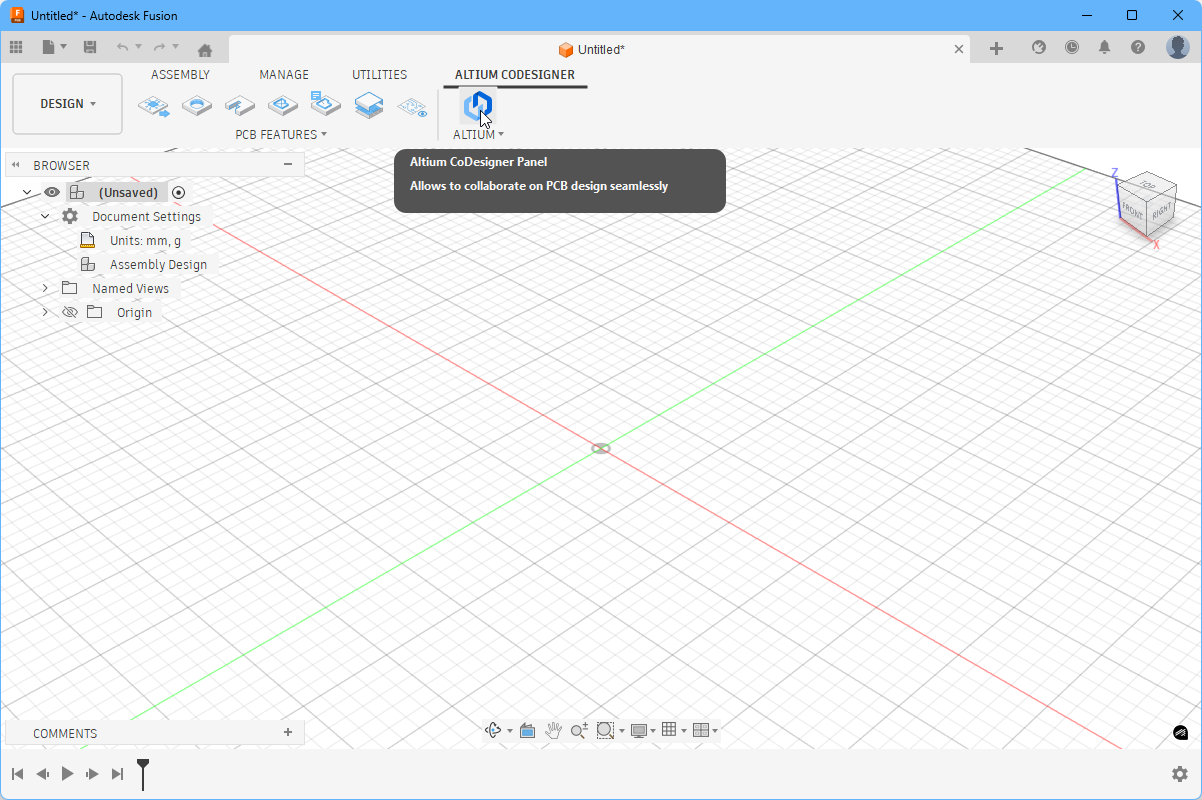Activate the Pan tool
The height and width of the screenshot is (800, 1202).
point(554,730)
